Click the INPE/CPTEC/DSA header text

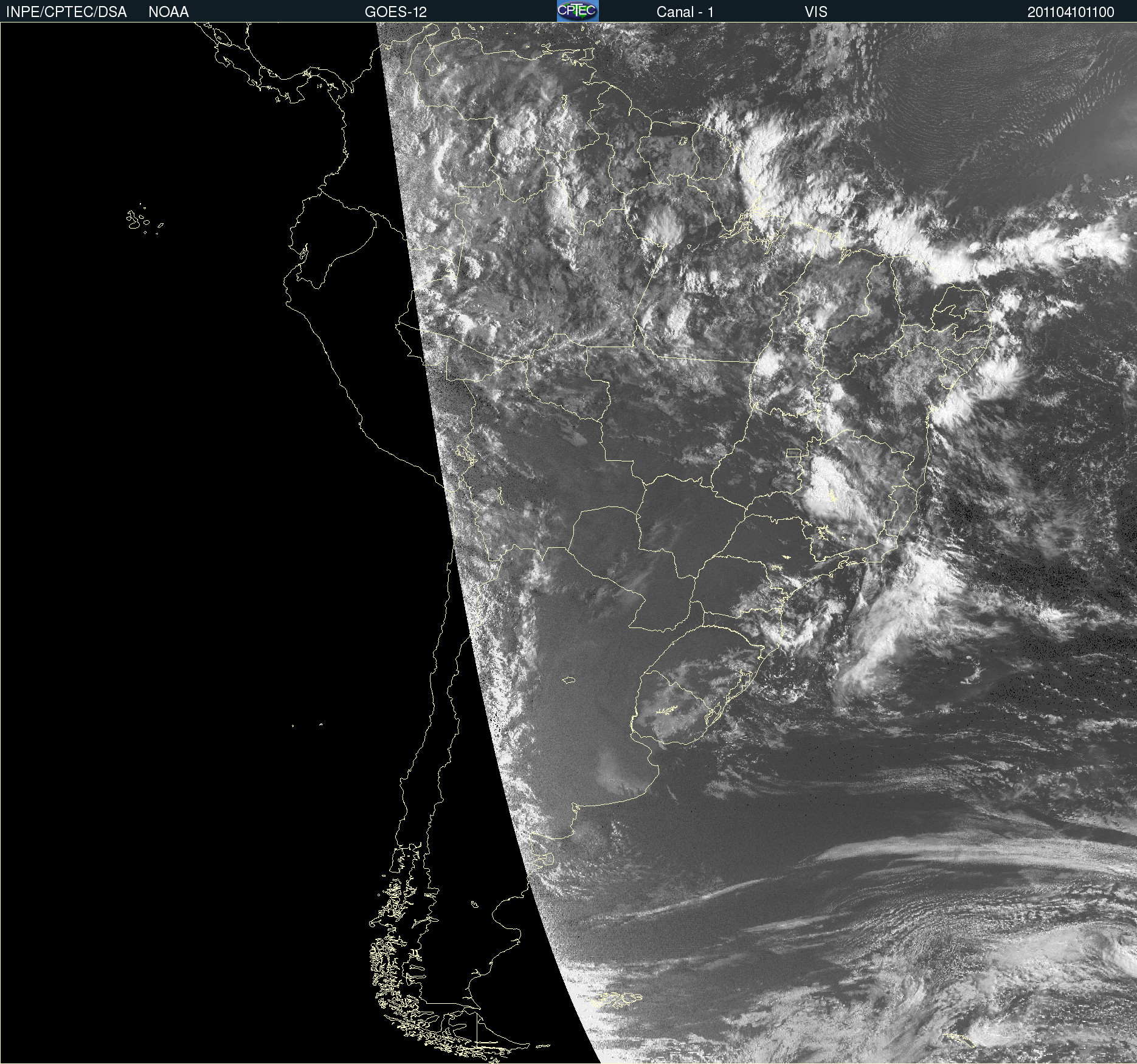tap(66, 12)
